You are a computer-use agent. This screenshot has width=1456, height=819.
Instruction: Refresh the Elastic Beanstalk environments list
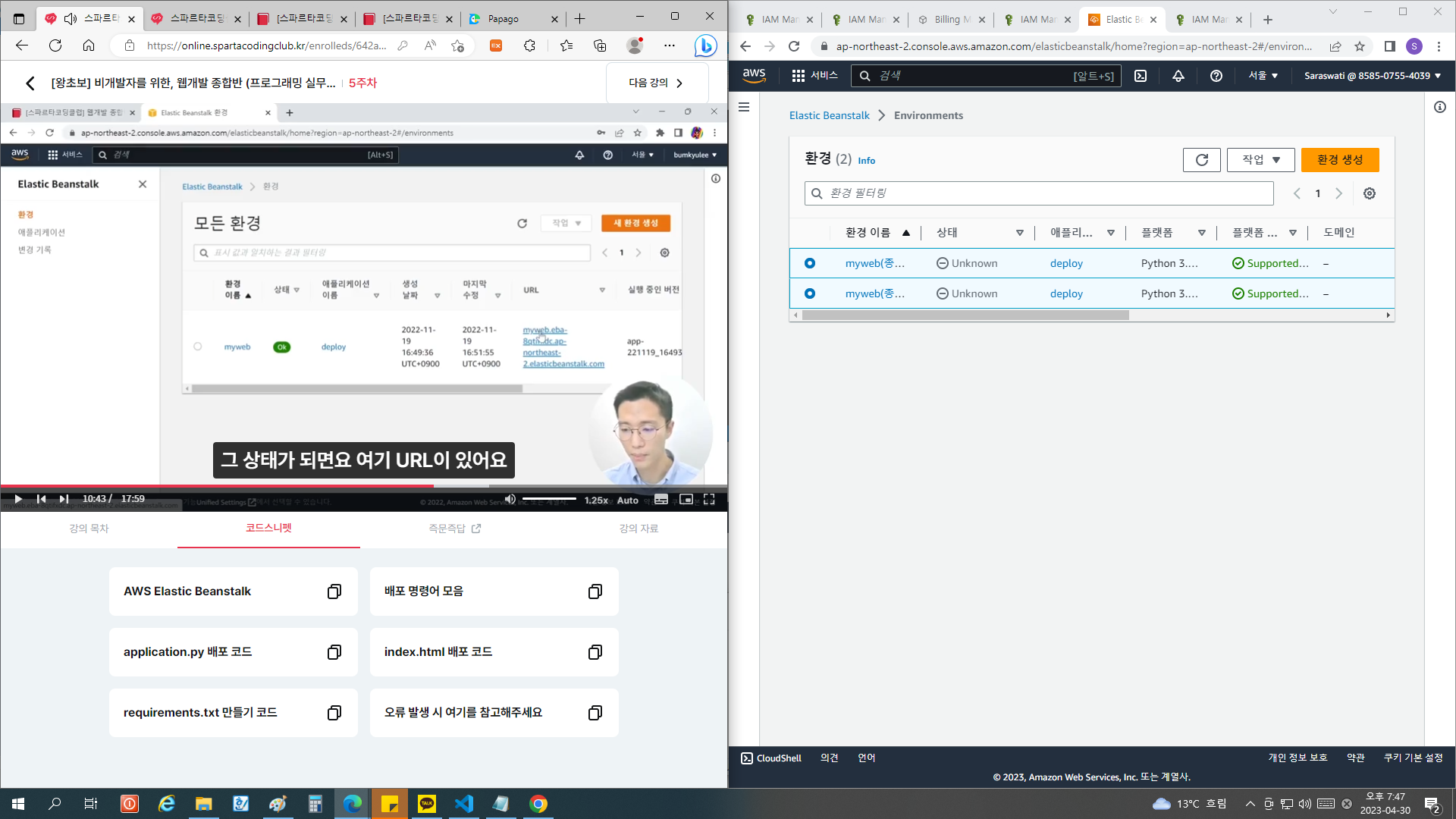(1201, 160)
